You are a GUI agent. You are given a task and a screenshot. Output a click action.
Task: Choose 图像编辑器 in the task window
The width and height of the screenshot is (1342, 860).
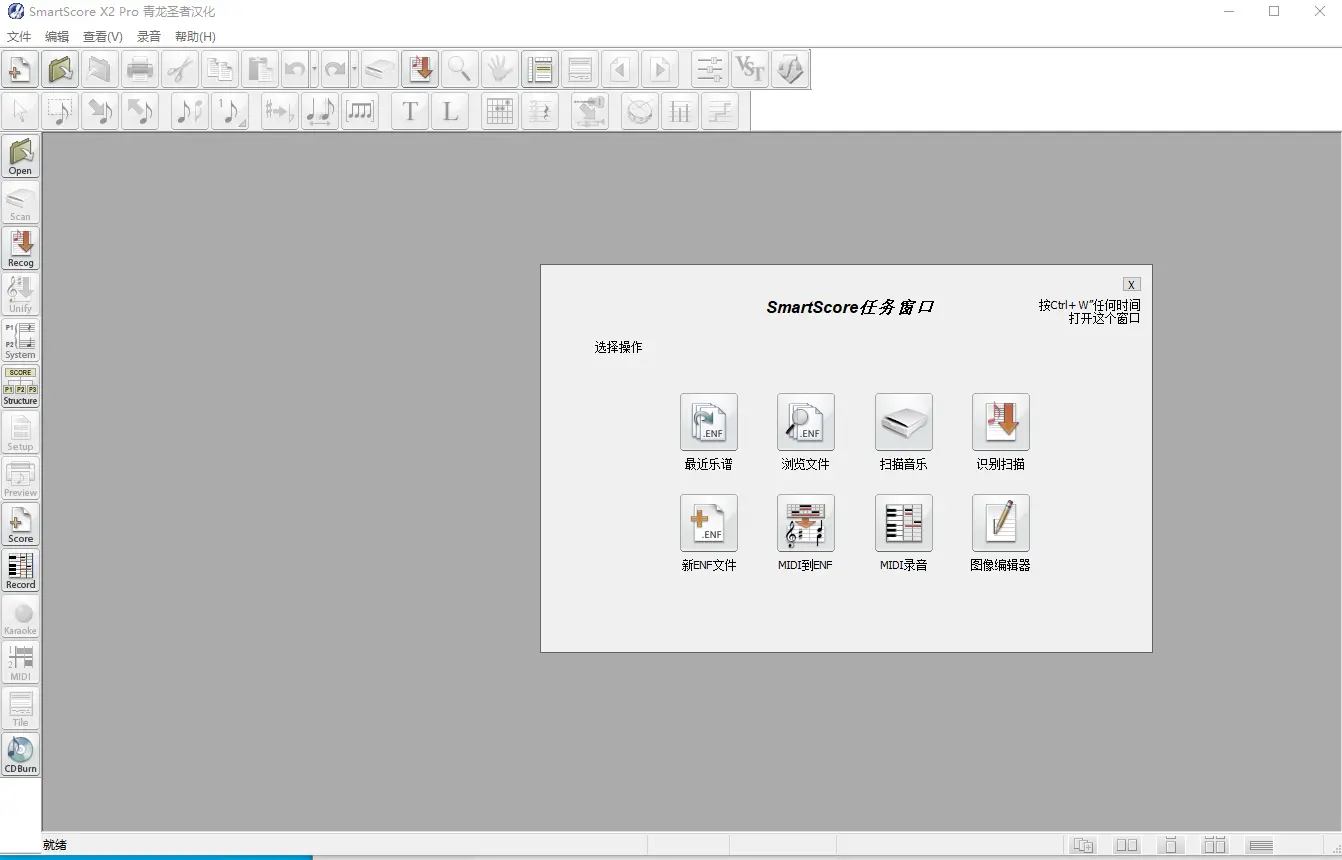pos(1001,523)
